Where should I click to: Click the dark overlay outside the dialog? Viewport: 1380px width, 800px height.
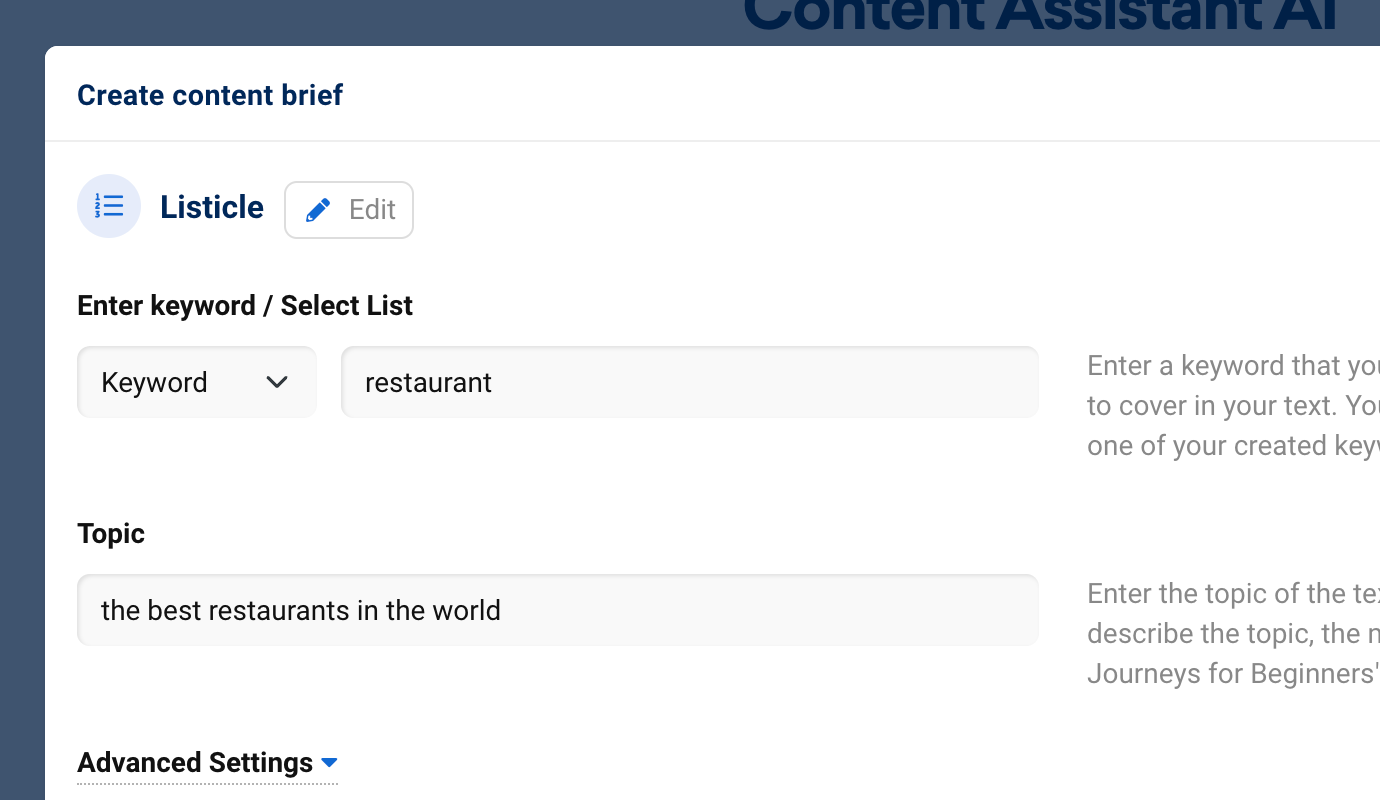point(22,420)
